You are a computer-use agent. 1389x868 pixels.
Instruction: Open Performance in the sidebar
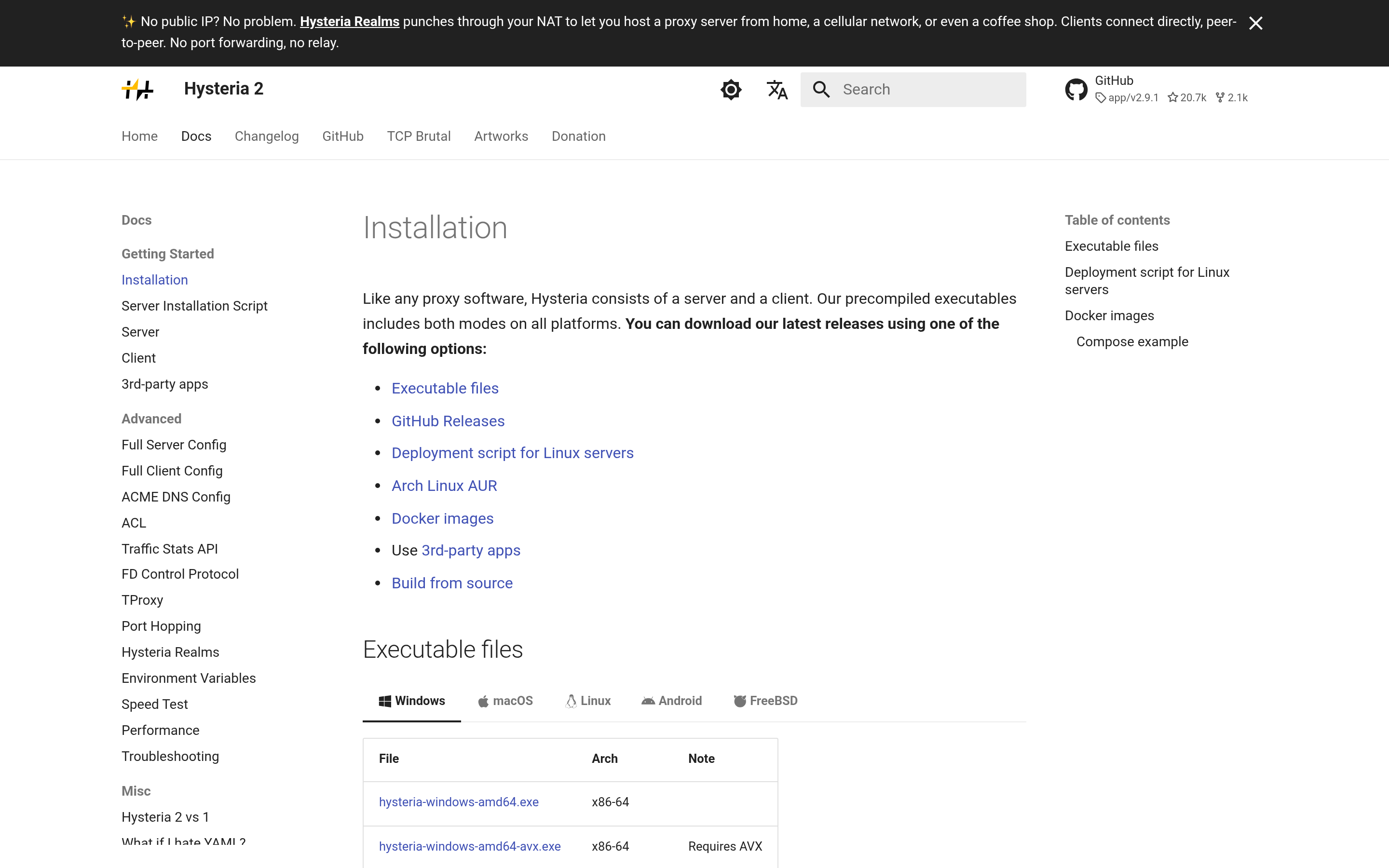tap(161, 730)
